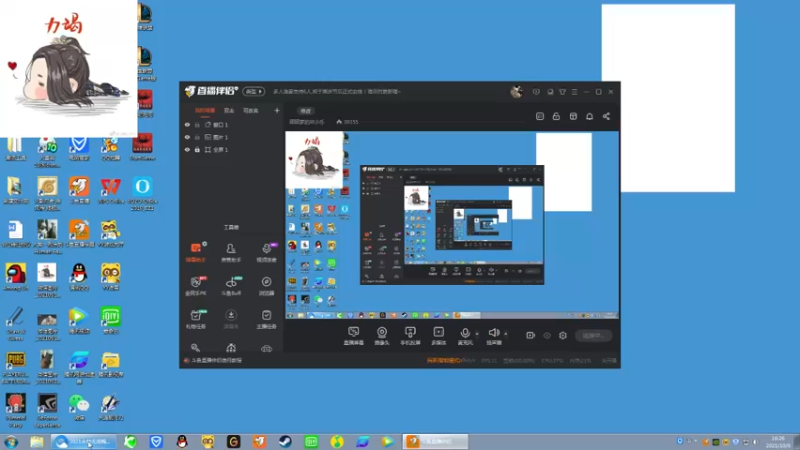Open the 礼物任务 tool
This screenshot has height=450, width=800.
tap(196, 319)
